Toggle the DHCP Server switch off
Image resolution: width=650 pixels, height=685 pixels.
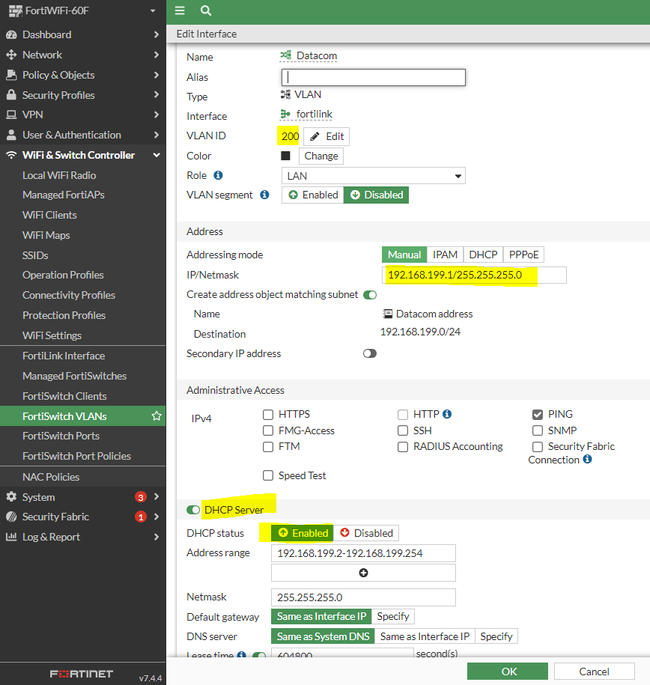[193, 510]
